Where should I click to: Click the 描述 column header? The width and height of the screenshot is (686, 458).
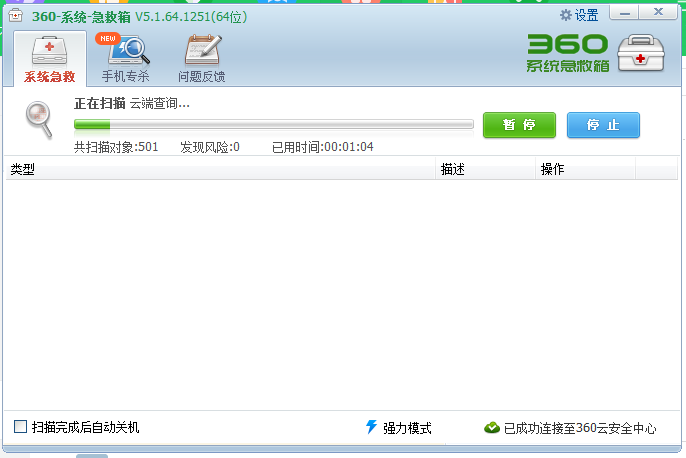coord(485,169)
